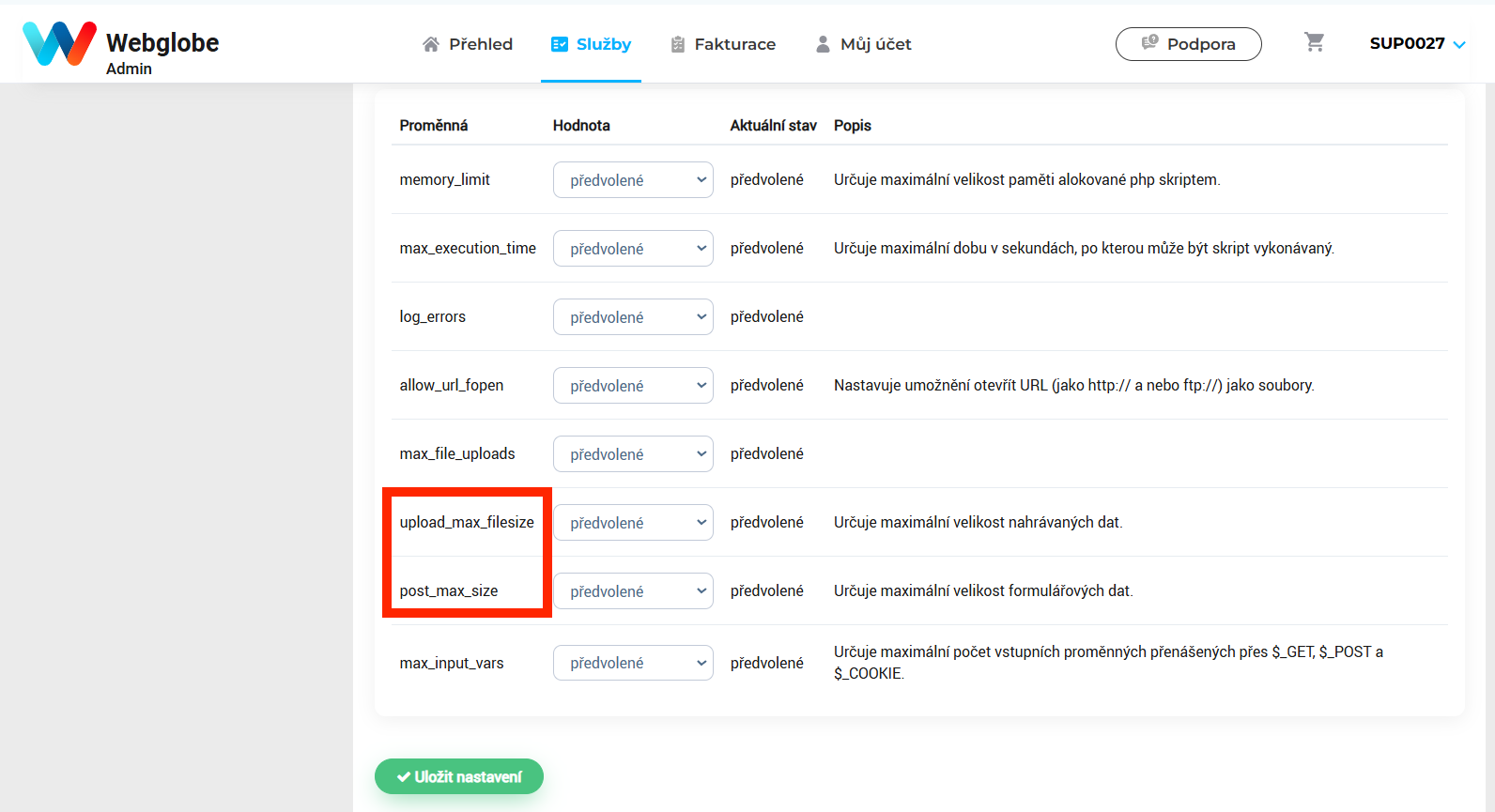Click the memory_limit variable name
This screenshot has height=812, width=1495.
tap(445, 180)
